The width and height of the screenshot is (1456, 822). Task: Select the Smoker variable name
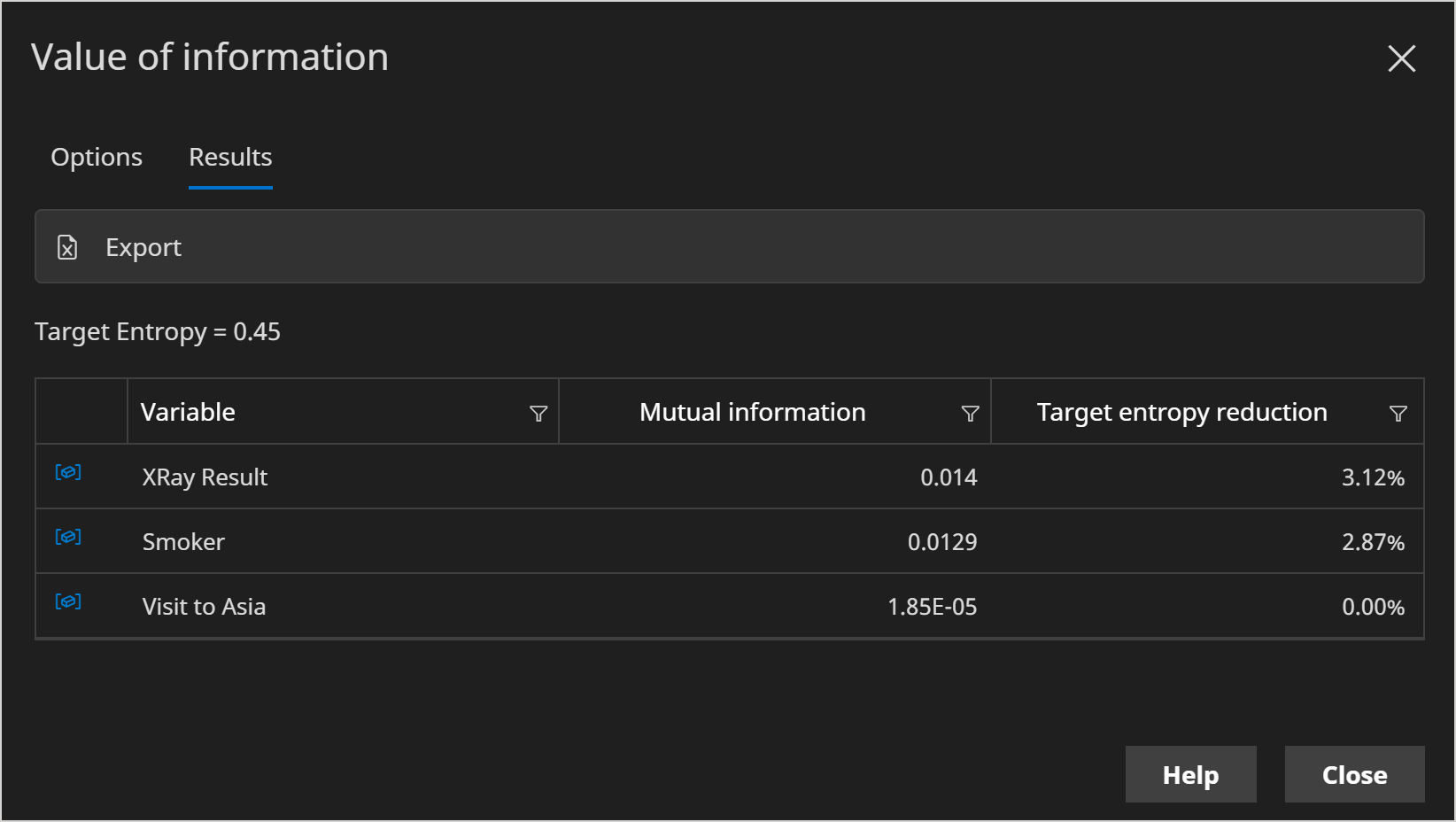click(183, 542)
